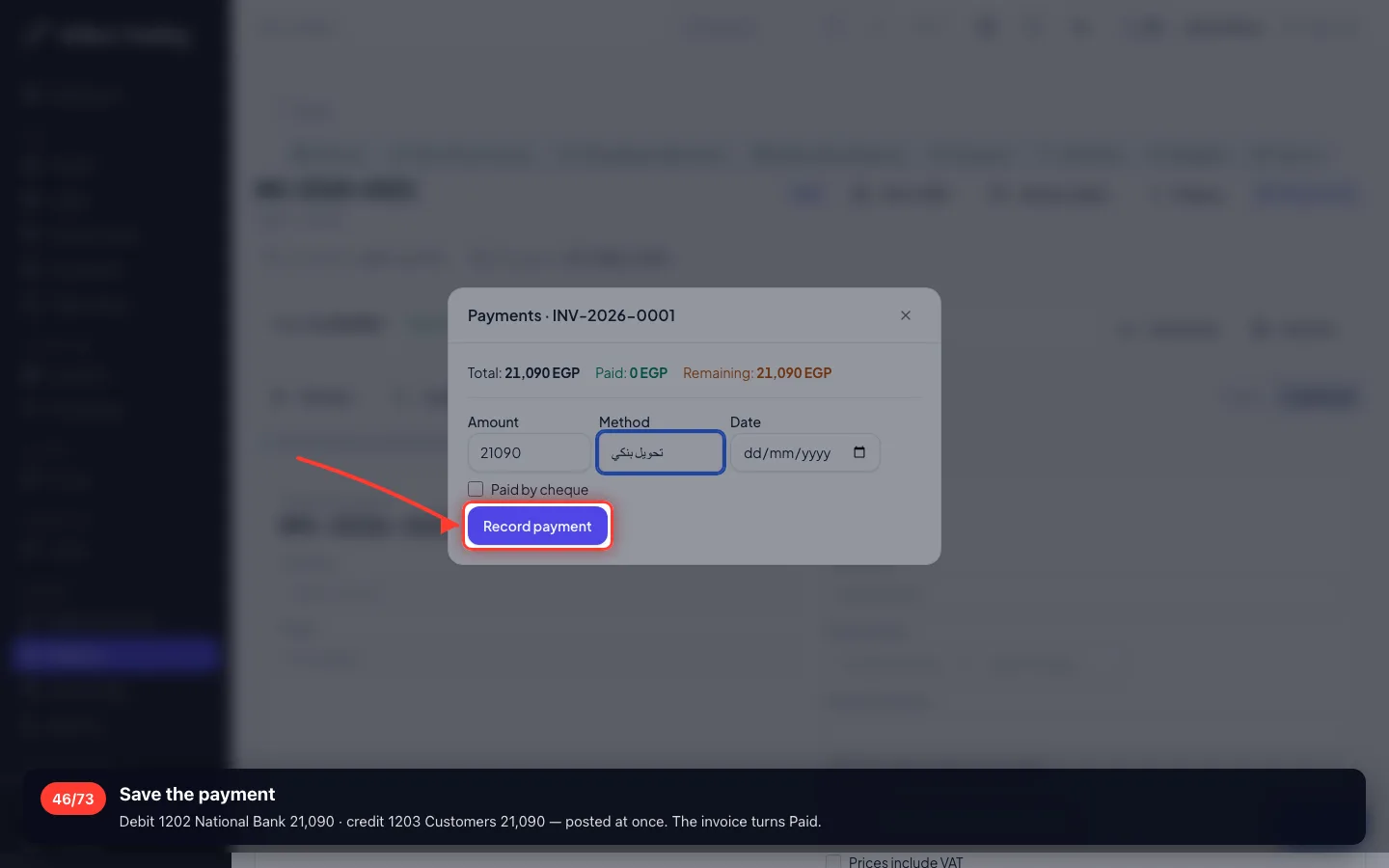Image resolution: width=1389 pixels, height=868 pixels.
Task: Click the dialog title Payments · INV-2026-0001
Action: 571,315
